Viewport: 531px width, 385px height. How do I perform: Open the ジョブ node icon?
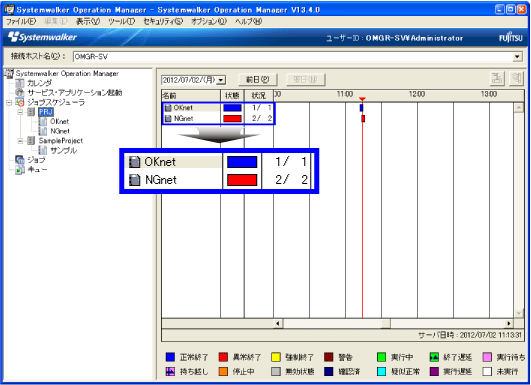[20, 160]
